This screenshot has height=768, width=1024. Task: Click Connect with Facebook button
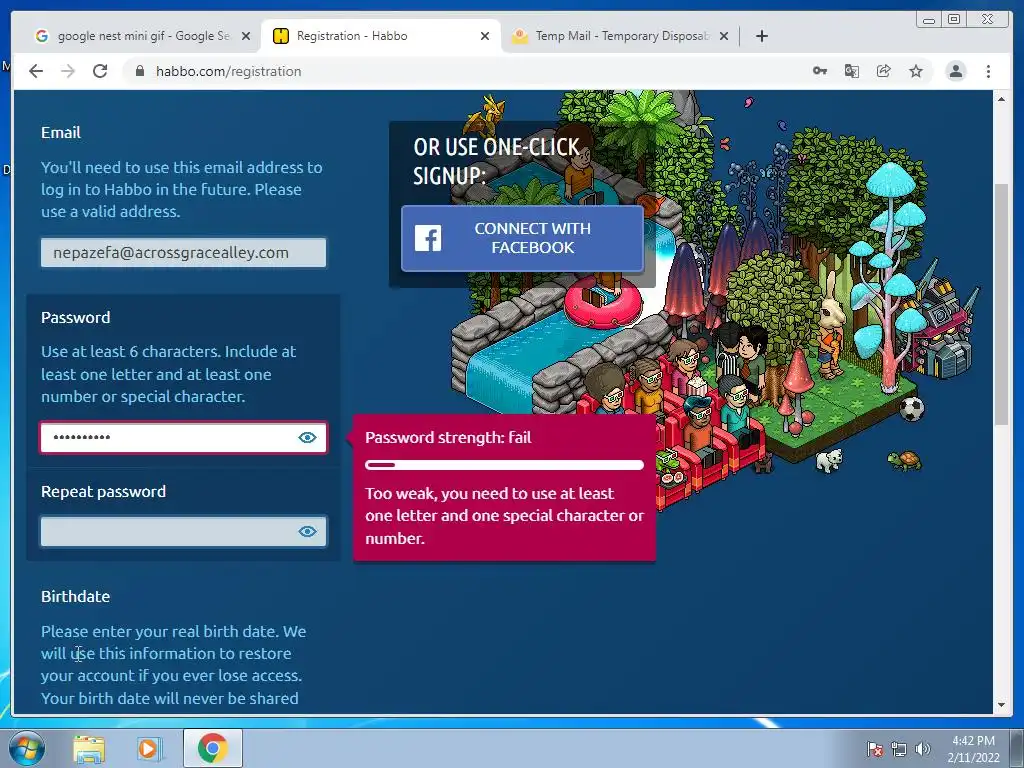[x=522, y=238]
